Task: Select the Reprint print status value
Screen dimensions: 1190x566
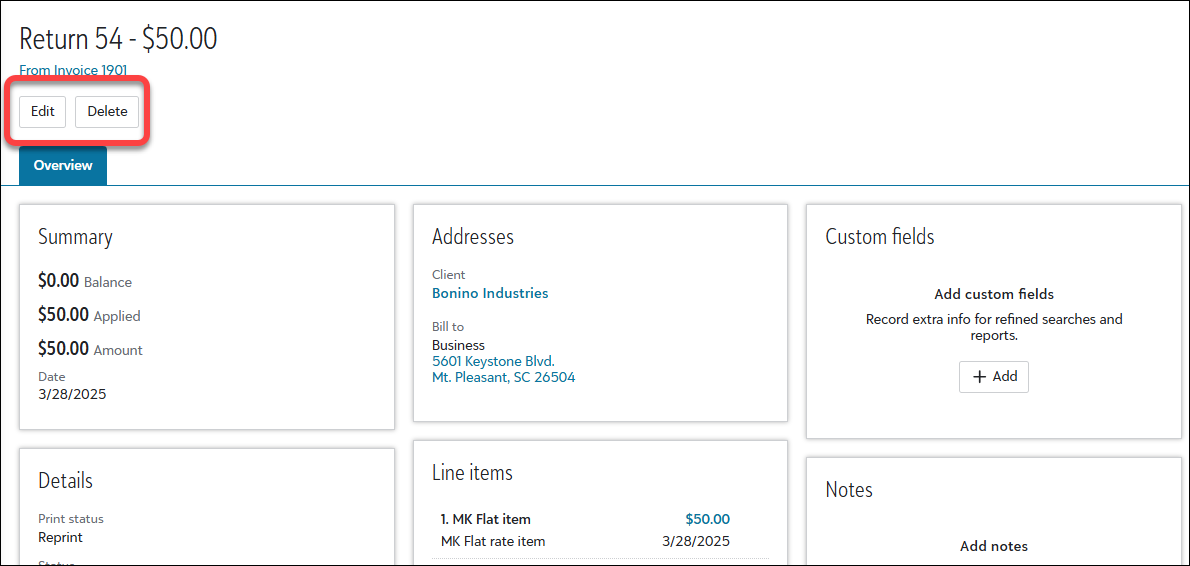Action: point(60,538)
